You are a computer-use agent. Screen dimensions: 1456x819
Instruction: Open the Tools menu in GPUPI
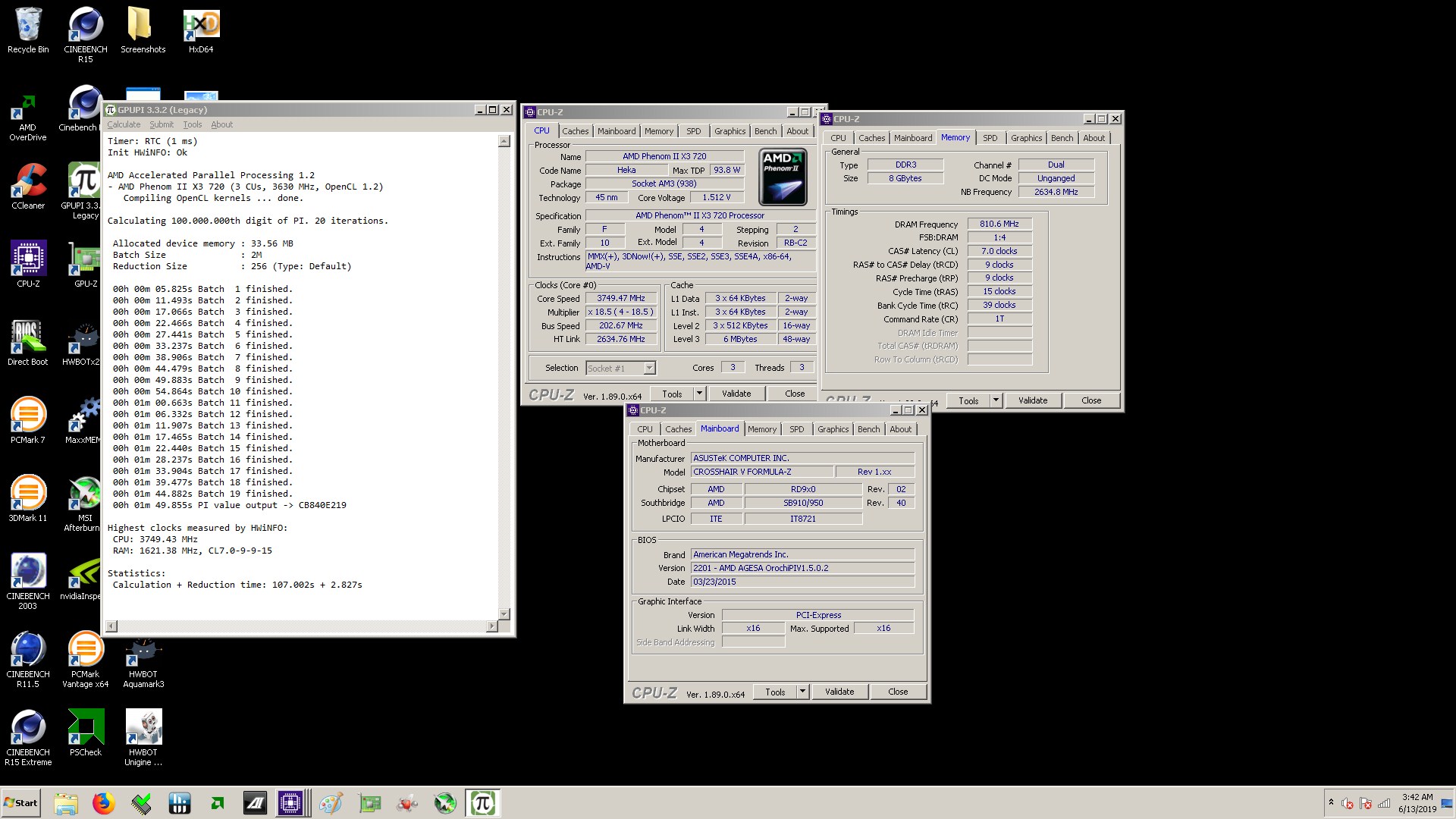pos(193,124)
